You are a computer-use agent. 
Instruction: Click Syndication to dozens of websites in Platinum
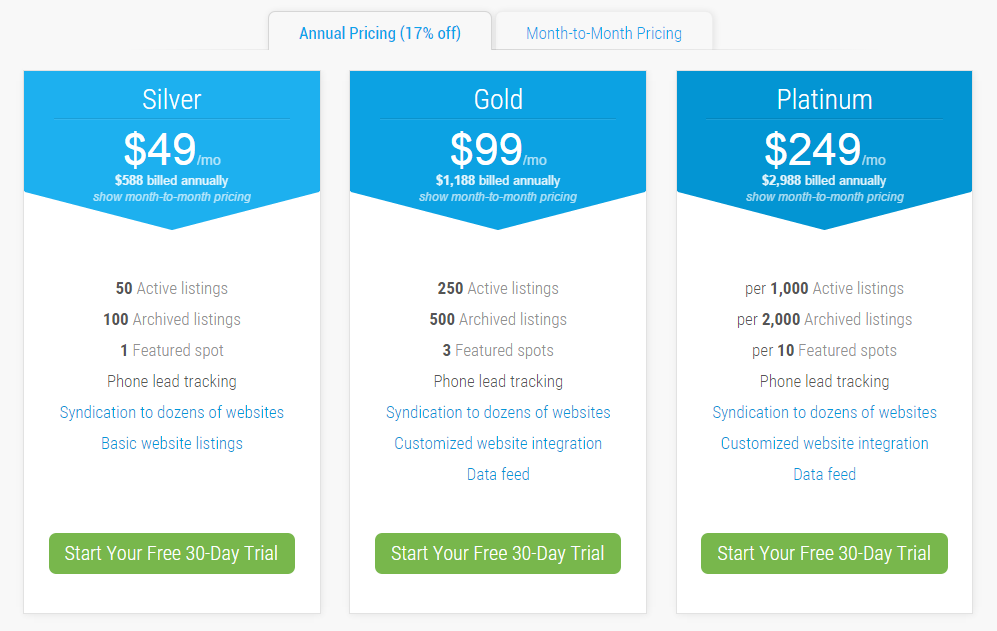[823, 412]
